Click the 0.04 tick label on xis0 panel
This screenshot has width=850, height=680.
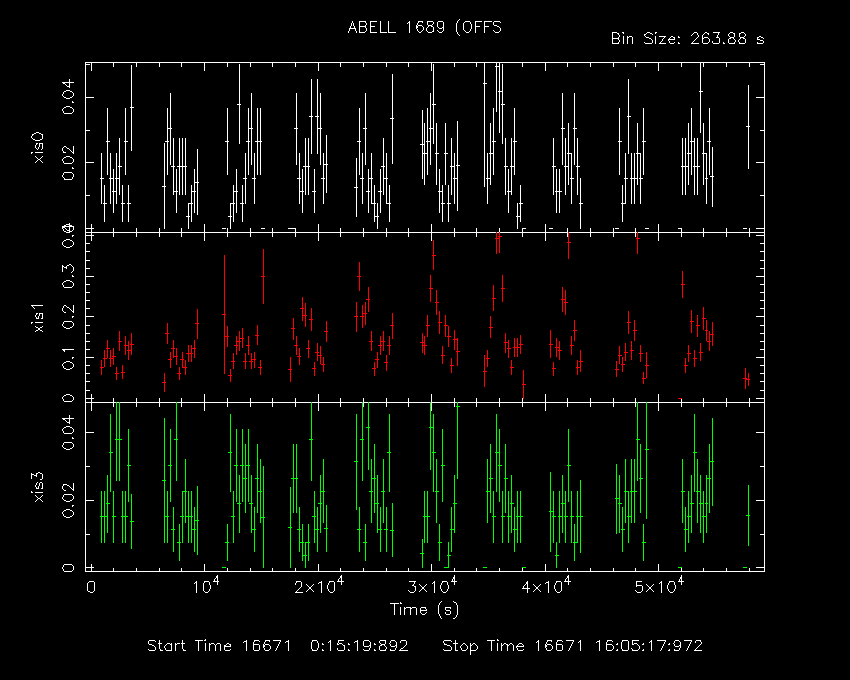(x=68, y=97)
